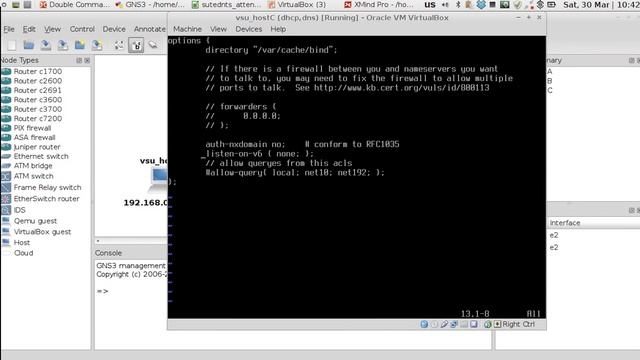The width and height of the screenshot is (640, 360).
Task: Select the Add a link cable icon
Action: 153,45
